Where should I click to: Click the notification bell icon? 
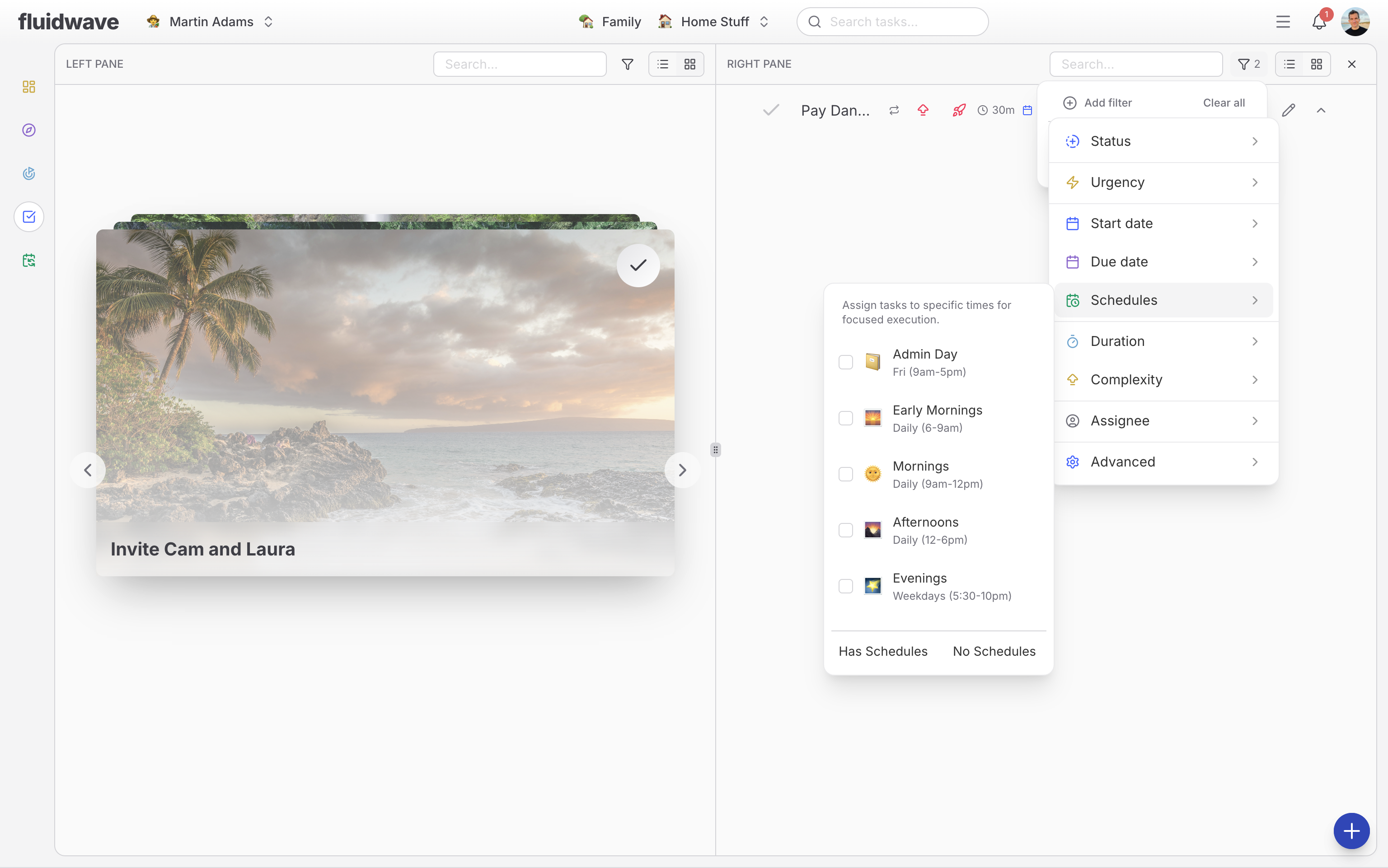1318,22
